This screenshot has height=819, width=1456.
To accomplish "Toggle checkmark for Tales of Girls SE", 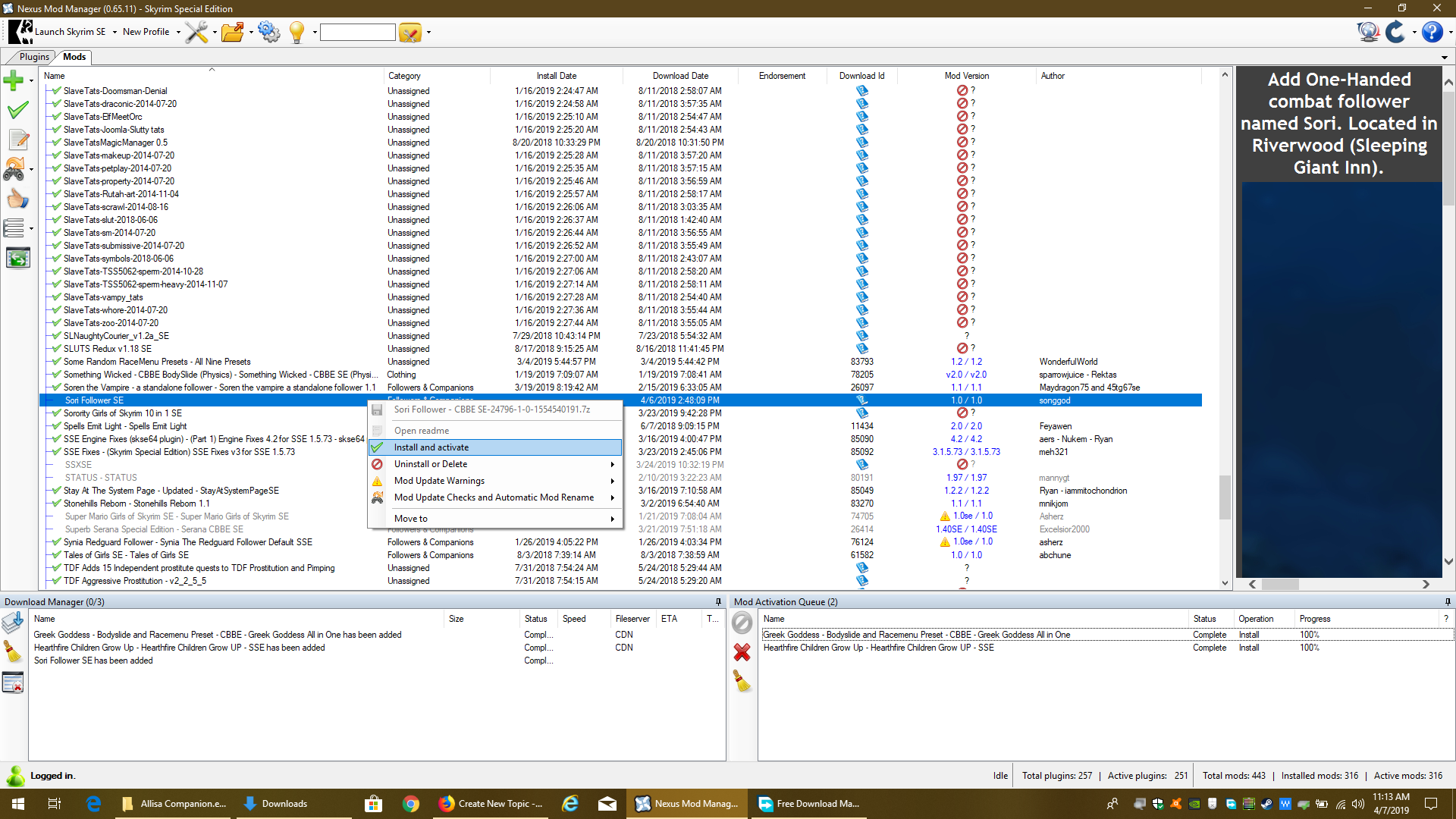I will pyautogui.click(x=57, y=555).
